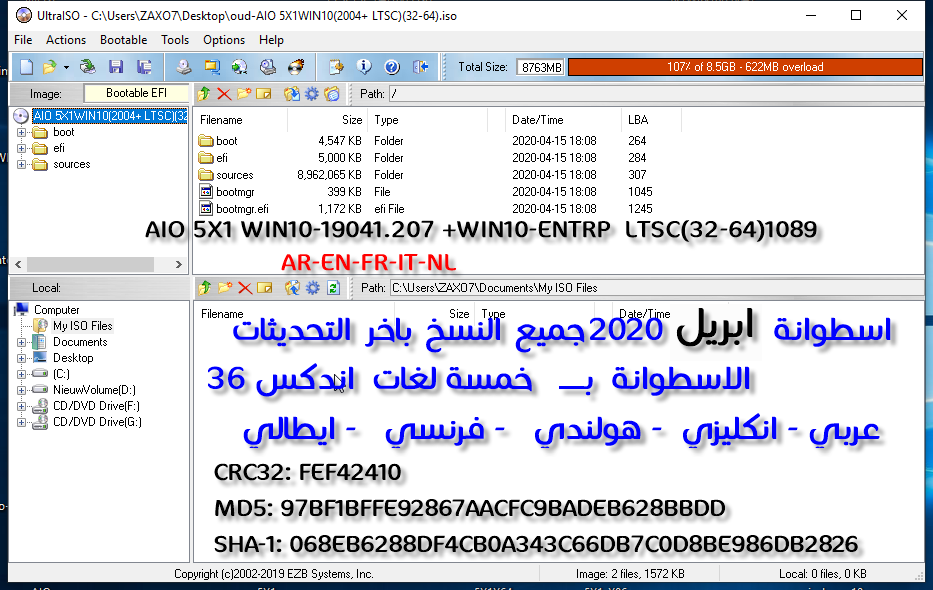Image resolution: width=933 pixels, height=590 pixels.
Task: Expand the (C:) drive node
Action: (x=21, y=374)
